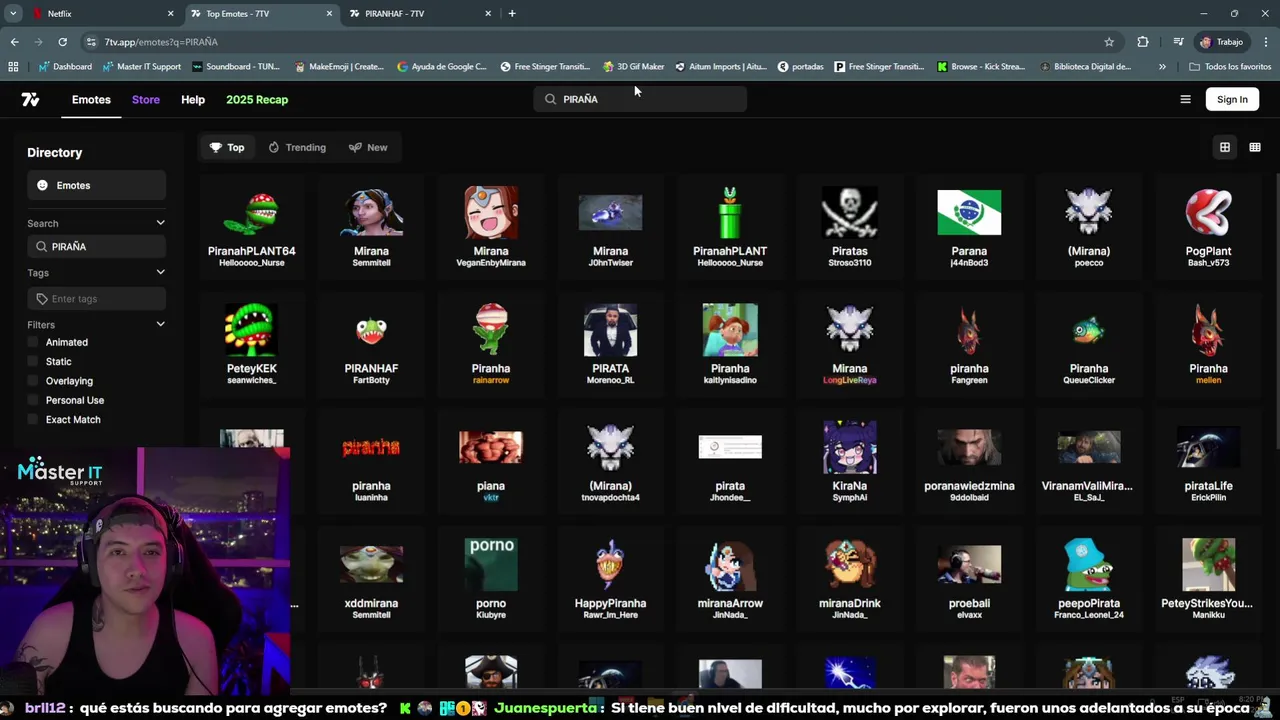Collapse the Filters section chevron
The width and height of the screenshot is (1280, 720).
[160, 324]
